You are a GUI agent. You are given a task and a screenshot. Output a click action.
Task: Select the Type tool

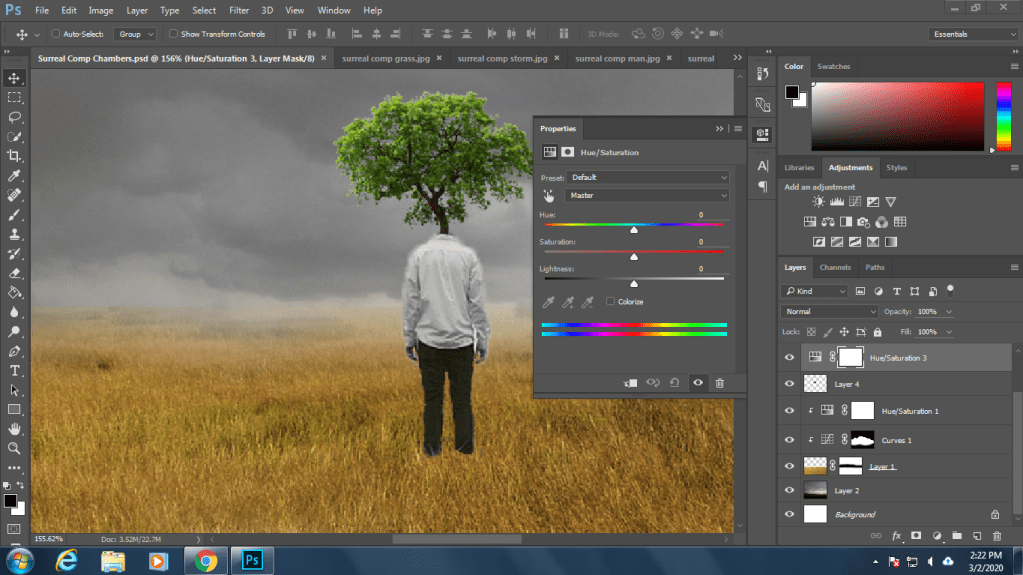pos(14,371)
